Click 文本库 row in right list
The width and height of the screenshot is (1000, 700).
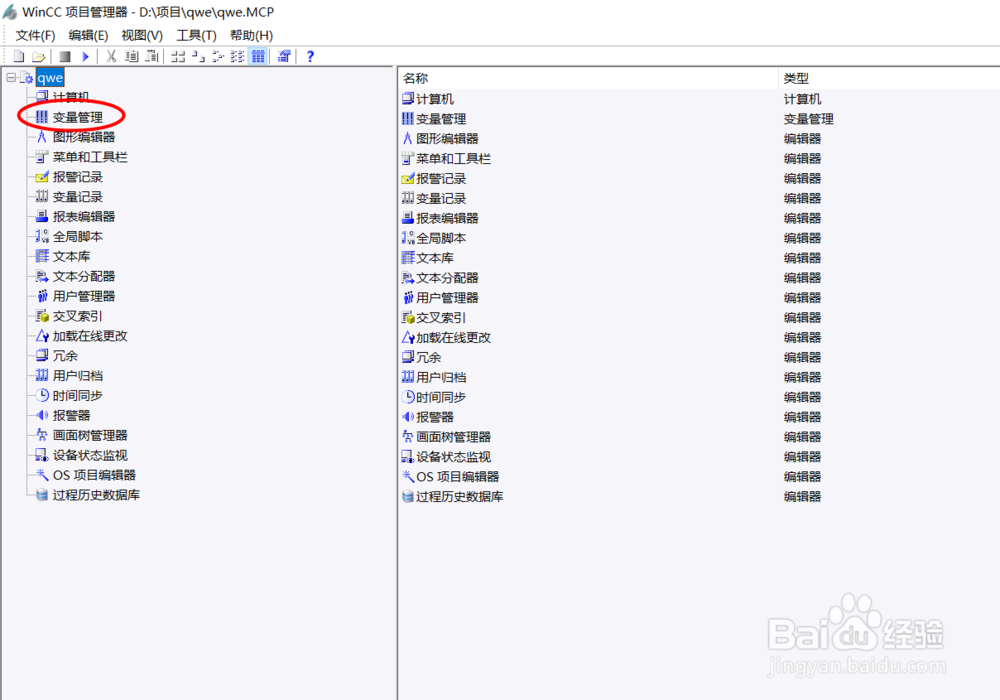tap(700, 258)
